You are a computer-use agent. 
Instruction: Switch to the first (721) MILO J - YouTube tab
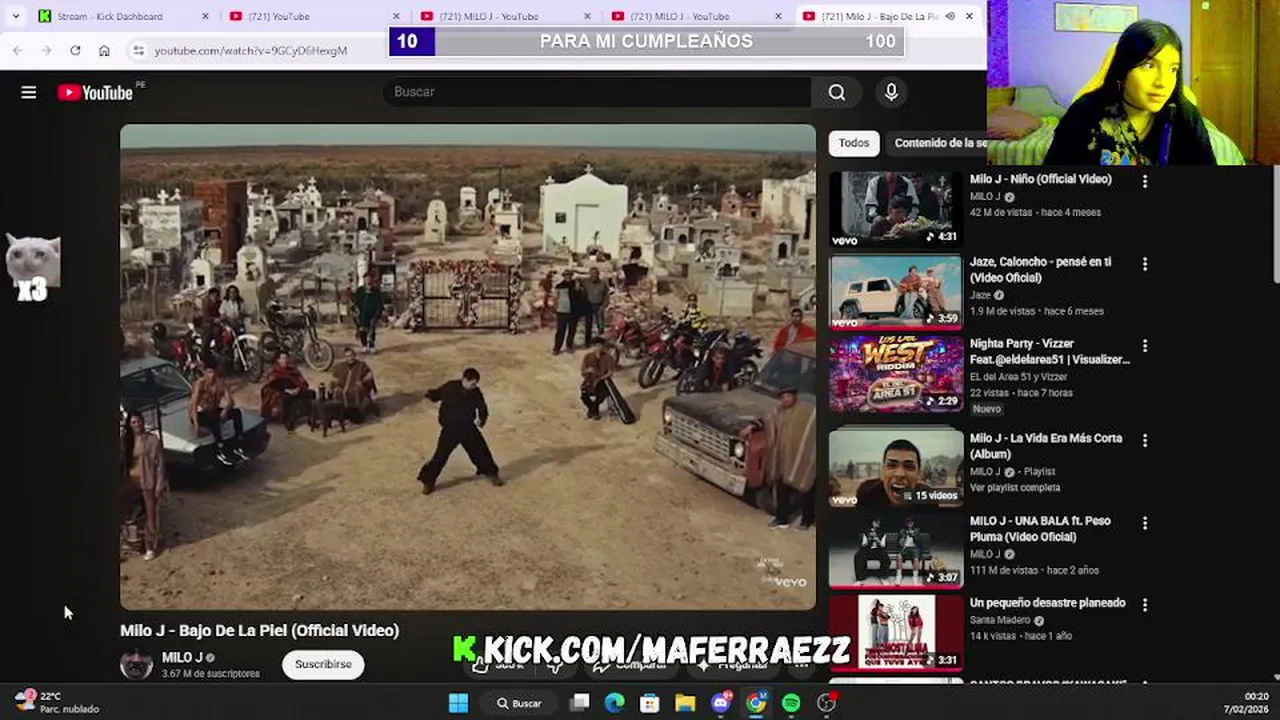click(x=490, y=16)
